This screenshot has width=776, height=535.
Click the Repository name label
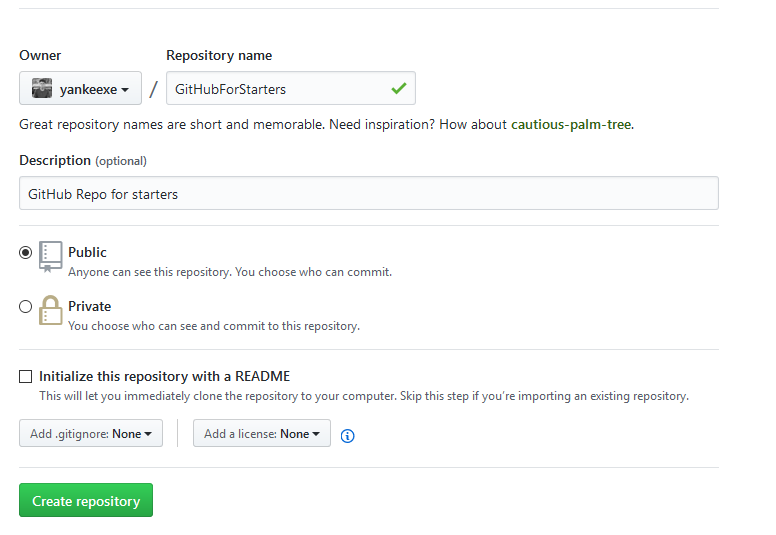(x=219, y=56)
